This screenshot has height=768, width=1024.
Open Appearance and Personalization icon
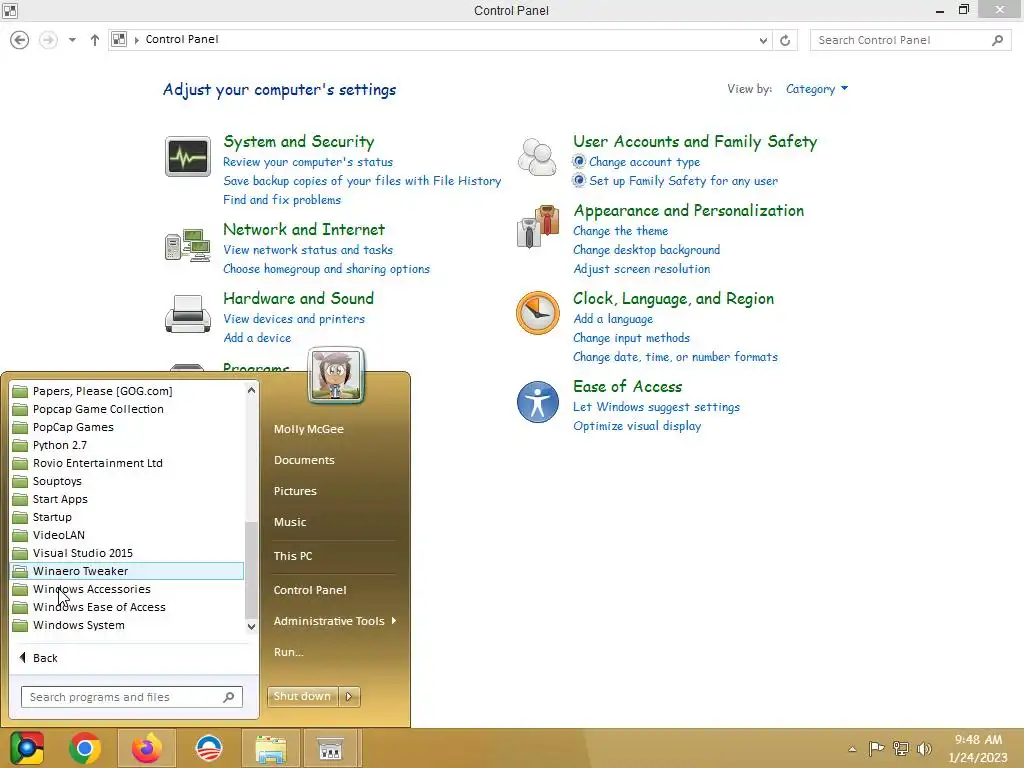[x=537, y=226]
